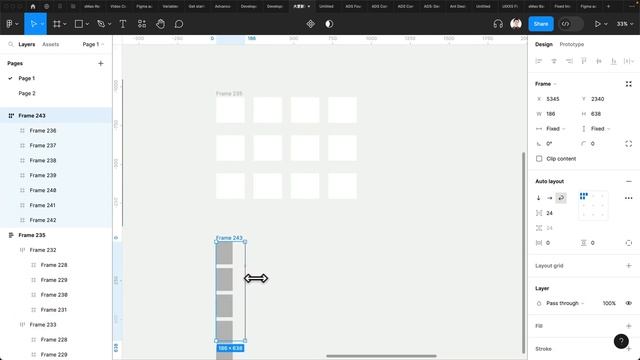Open the Frame type dropdown

pyautogui.click(x=546, y=84)
